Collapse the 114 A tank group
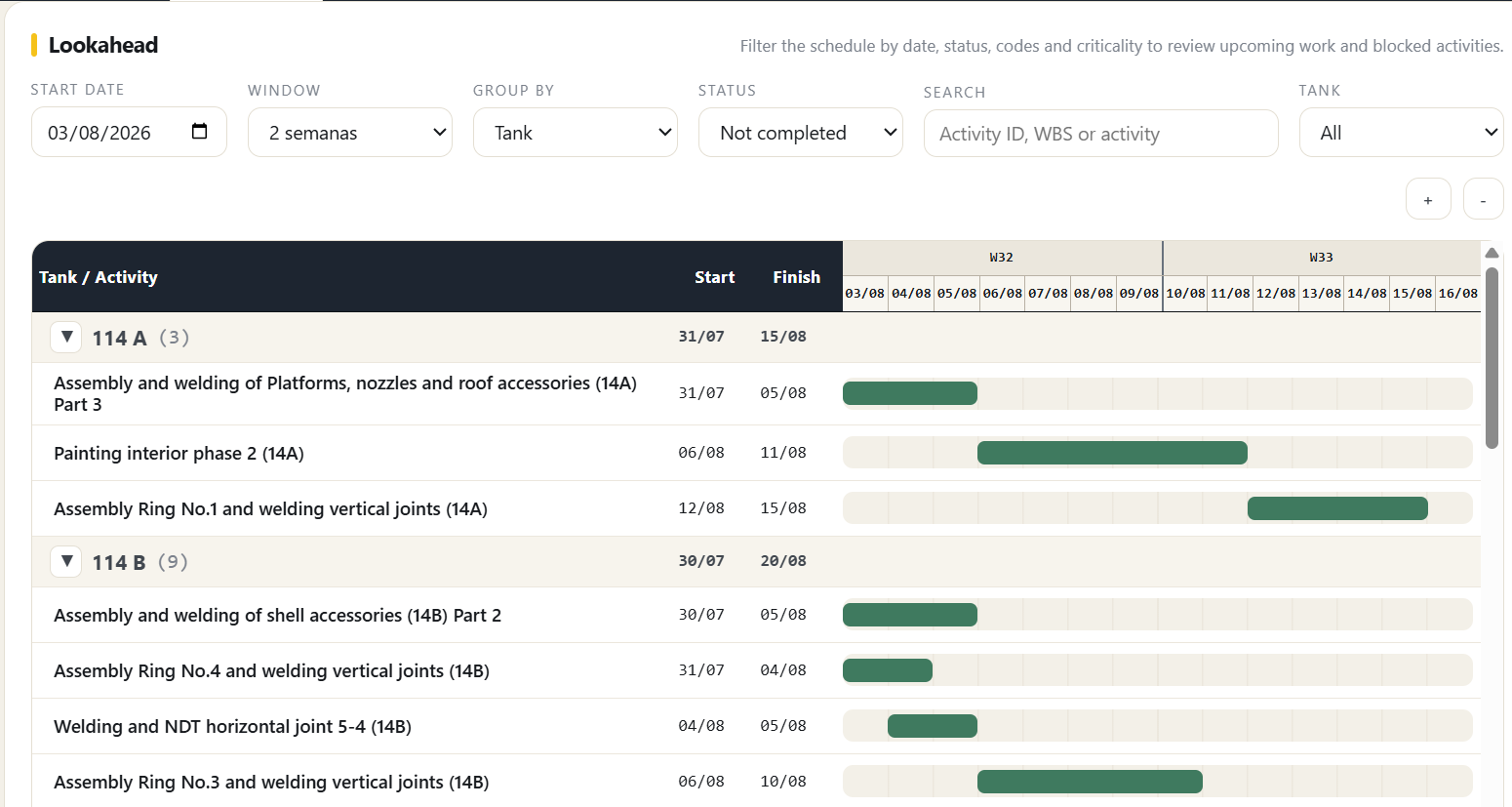The image size is (1512, 807). [66, 338]
